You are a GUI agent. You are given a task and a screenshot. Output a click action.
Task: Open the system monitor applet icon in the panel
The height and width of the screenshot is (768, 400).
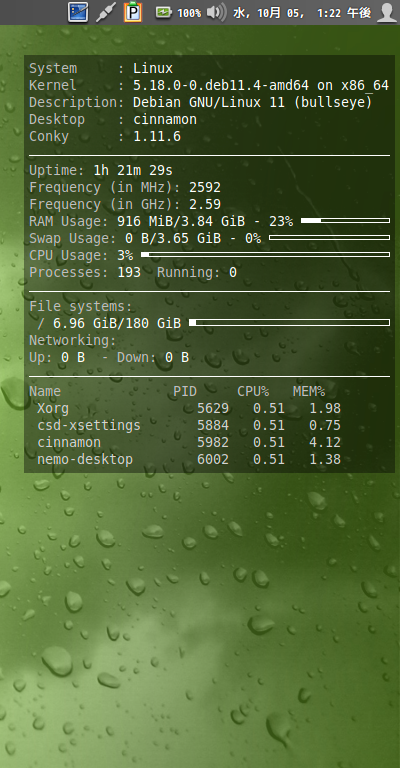click(x=78, y=12)
